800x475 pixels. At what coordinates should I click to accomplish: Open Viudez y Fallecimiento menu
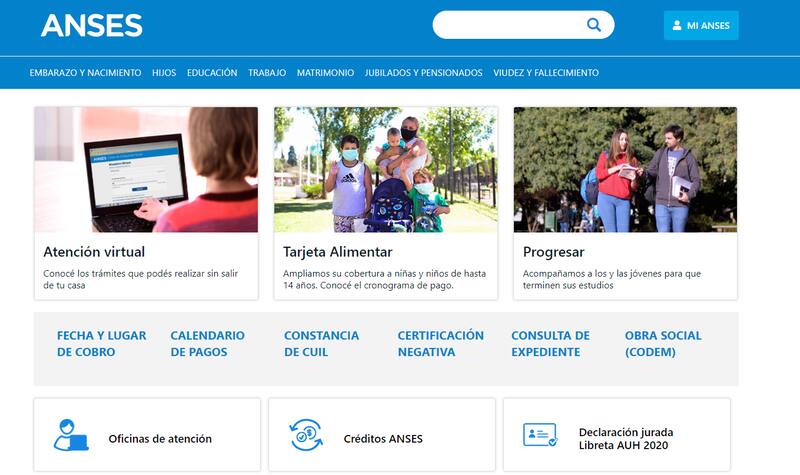[546, 73]
